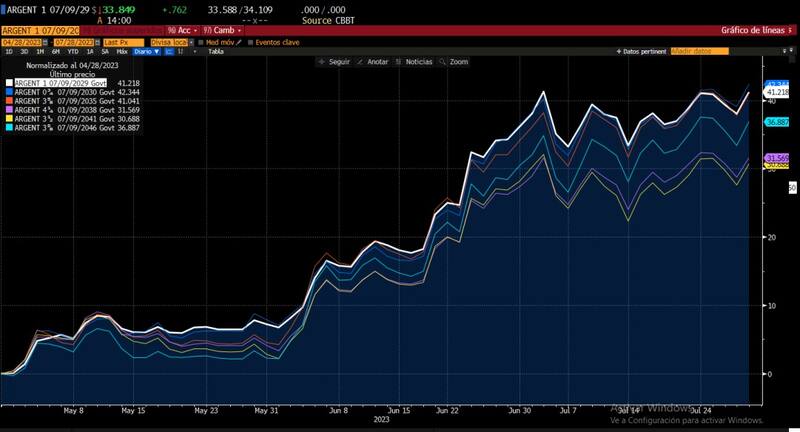Viewport: 800px width, 432px height.
Task: Activate the Zoom magnifier tool
Action: 456,62
